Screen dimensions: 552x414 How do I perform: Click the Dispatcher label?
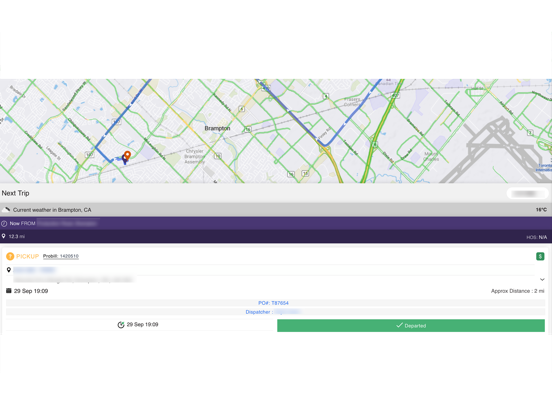click(x=259, y=312)
